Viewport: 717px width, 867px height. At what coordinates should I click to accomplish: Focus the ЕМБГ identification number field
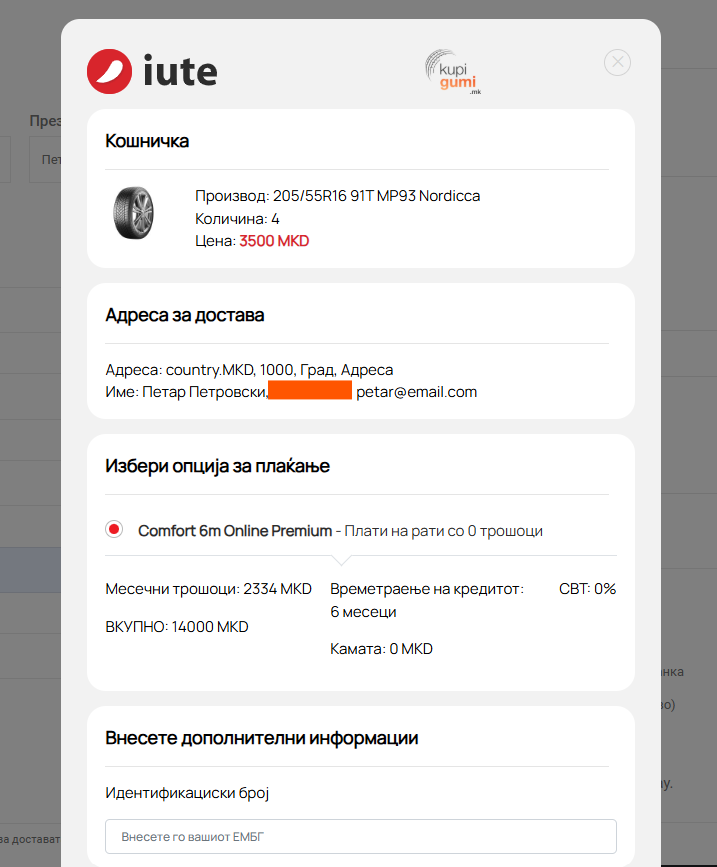[361, 837]
